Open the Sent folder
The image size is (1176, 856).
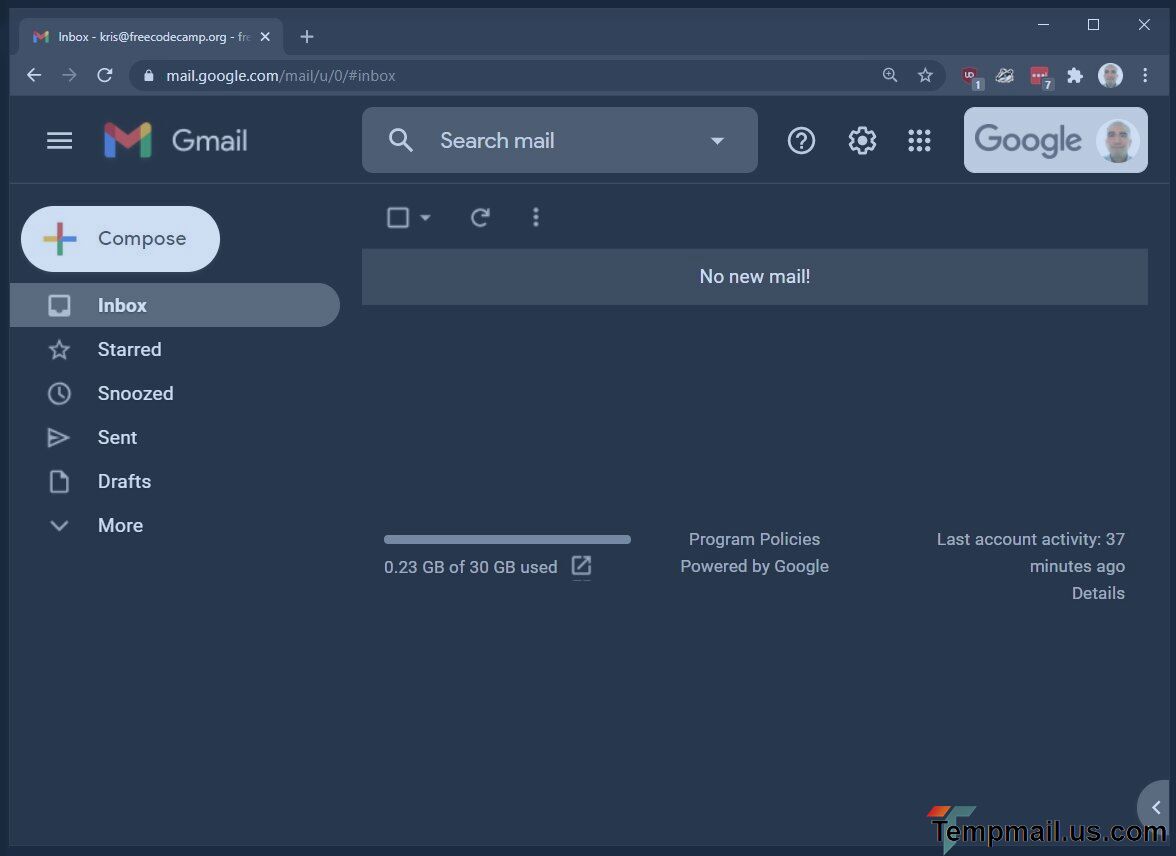pyautogui.click(x=117, y=437)
